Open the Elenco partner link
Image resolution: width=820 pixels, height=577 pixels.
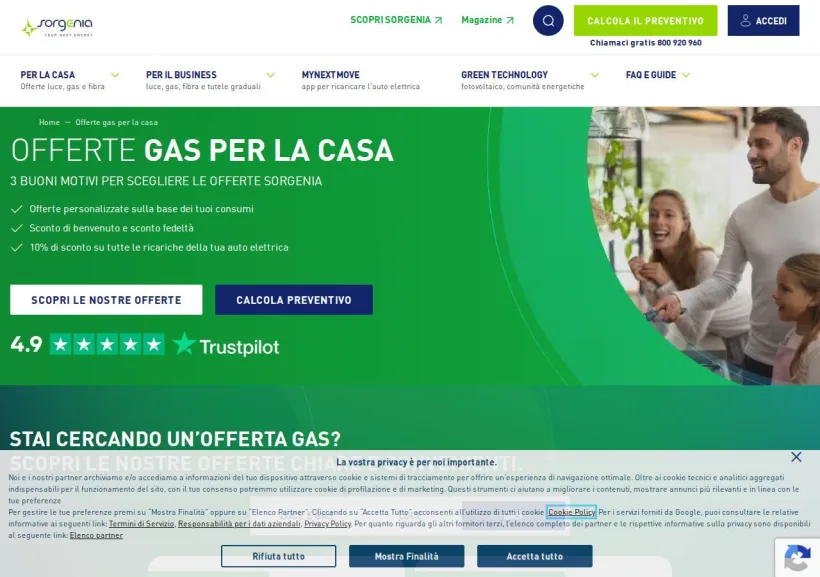click(x=96, y=535)
